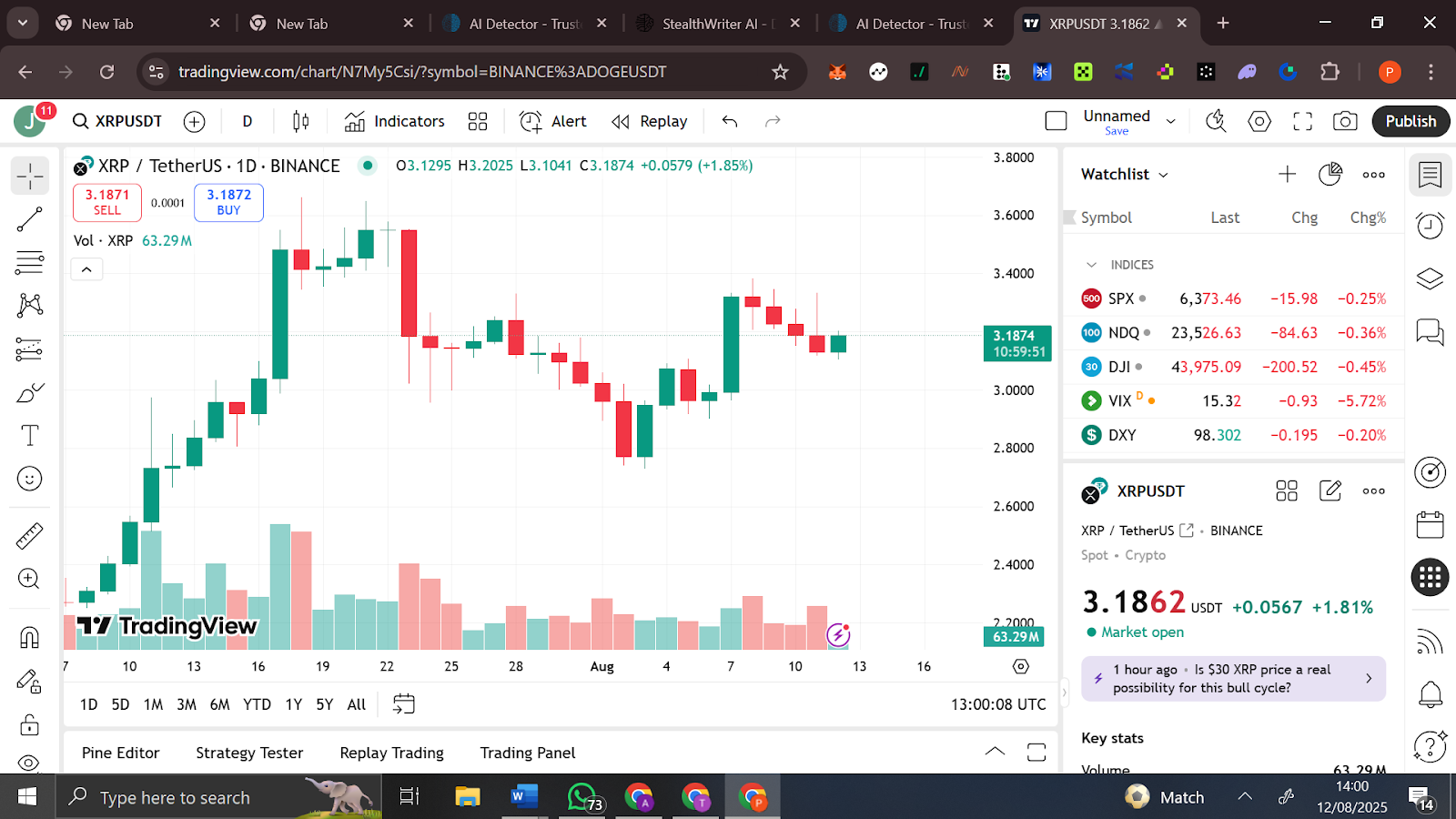Open the candlestick chart type selector

point(301,121)
